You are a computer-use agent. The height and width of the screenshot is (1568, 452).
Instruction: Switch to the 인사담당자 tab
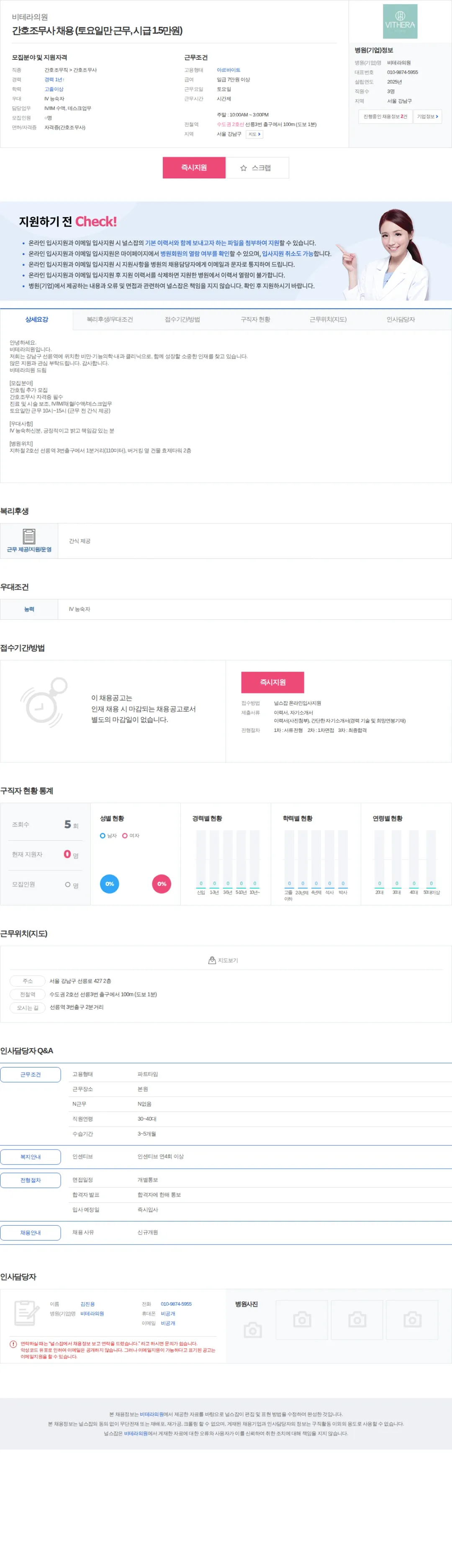click(x=401, y=320)
